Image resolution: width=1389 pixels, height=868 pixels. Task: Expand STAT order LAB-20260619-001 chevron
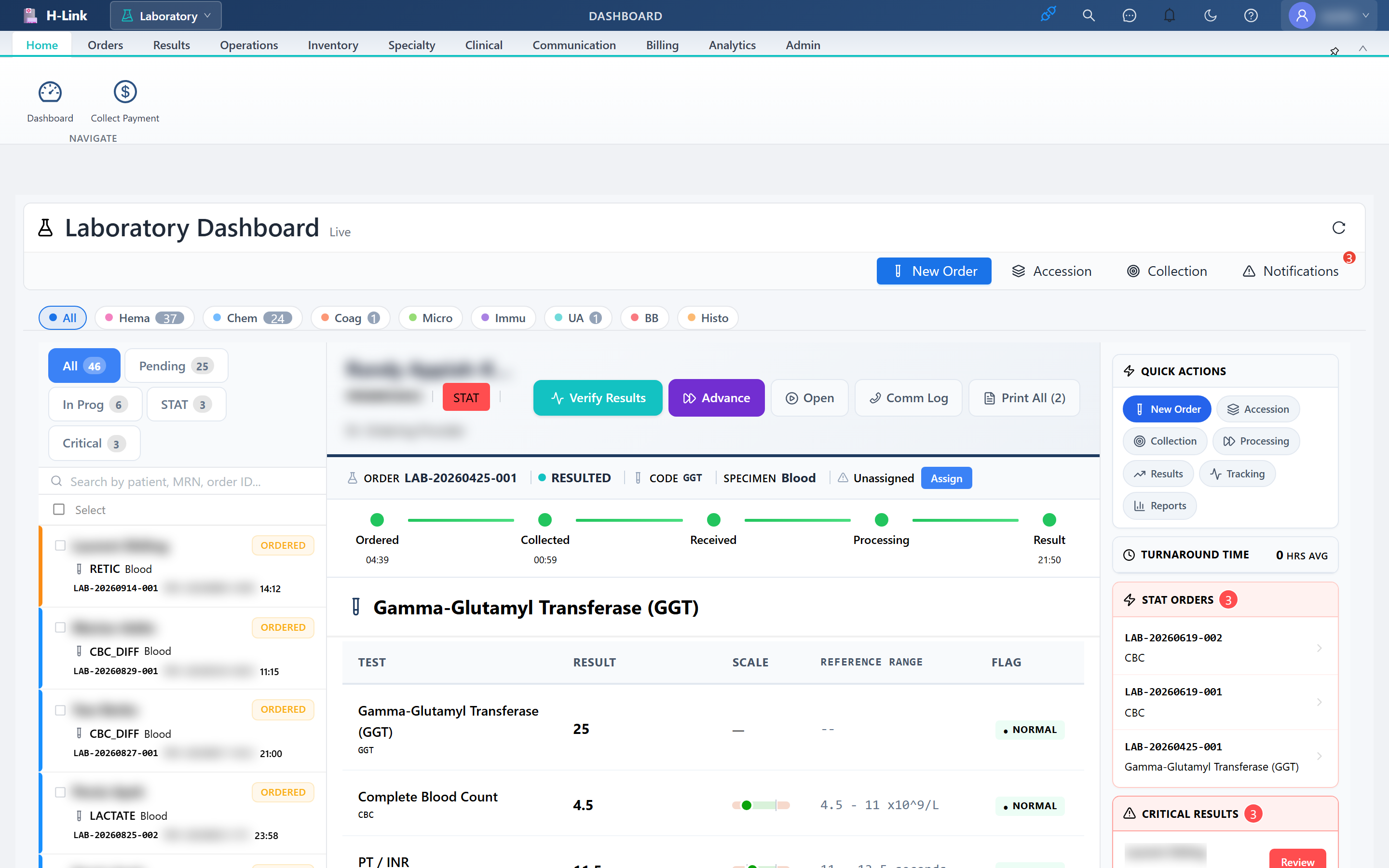click(1319, 702)
